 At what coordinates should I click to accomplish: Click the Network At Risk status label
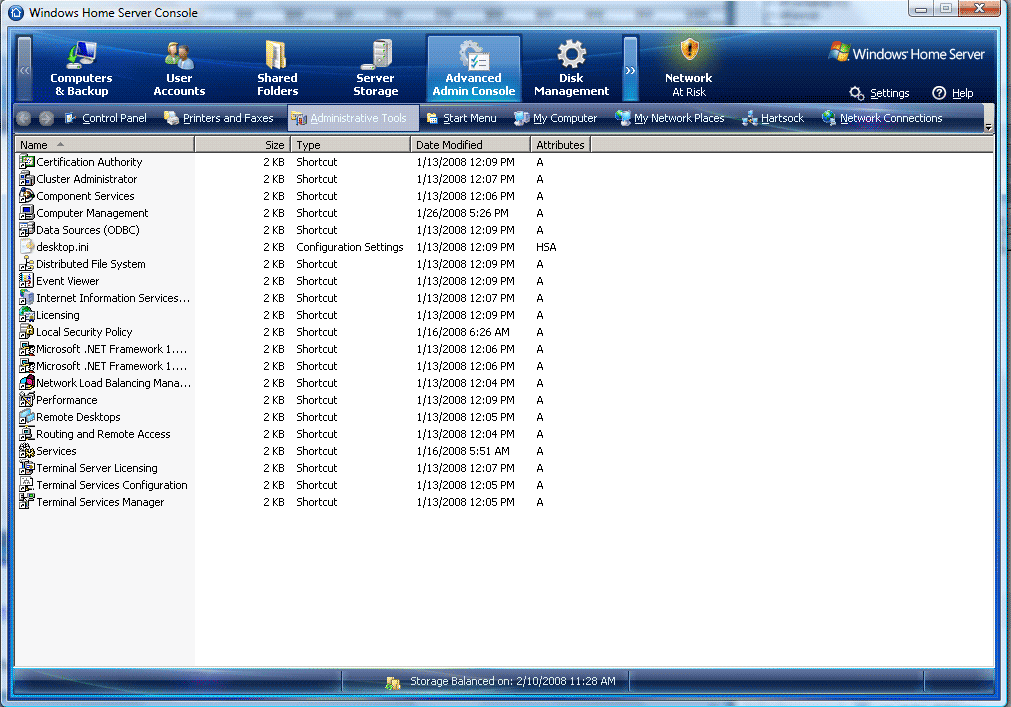tap(689, 85)
